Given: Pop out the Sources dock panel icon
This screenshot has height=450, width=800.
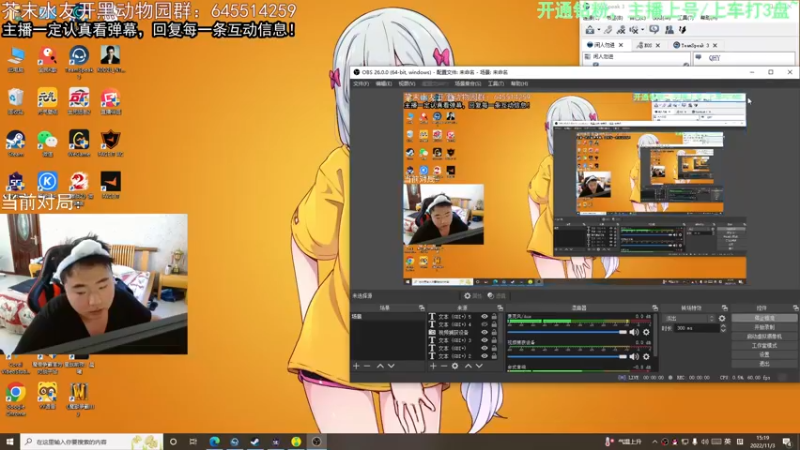Looking at the screenshot, I should tap(500, 308).
